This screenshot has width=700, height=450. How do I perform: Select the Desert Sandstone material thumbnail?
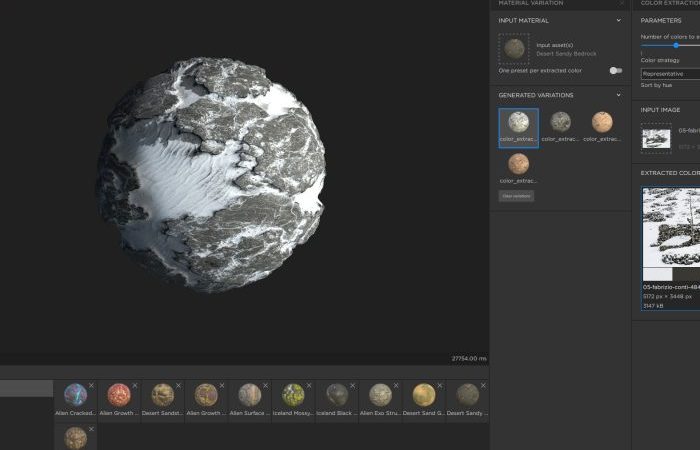162,395
